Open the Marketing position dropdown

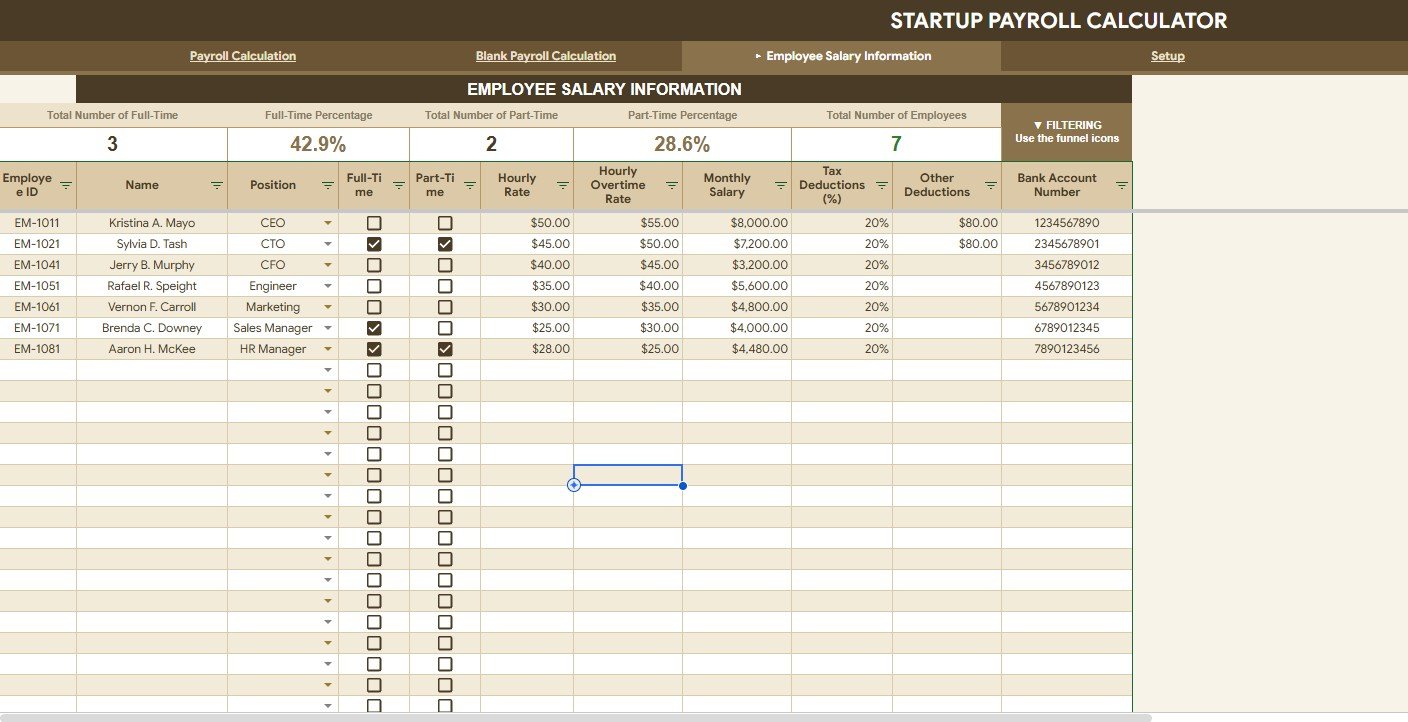point(327,307)
